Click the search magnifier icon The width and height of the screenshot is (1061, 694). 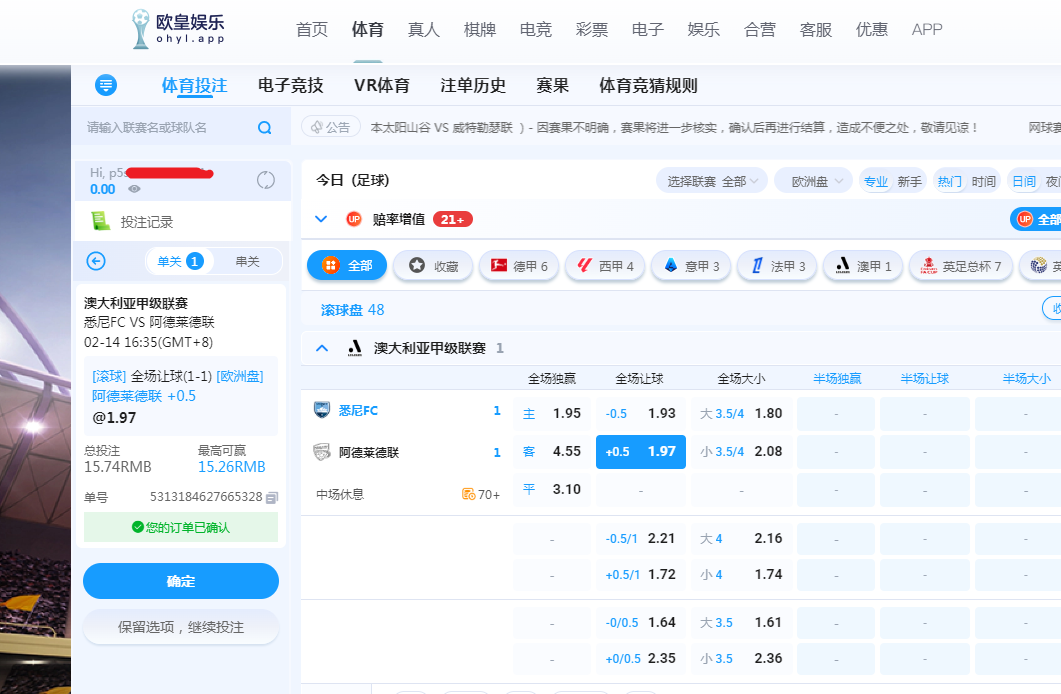pyautogui.click(x=265, y=128)
